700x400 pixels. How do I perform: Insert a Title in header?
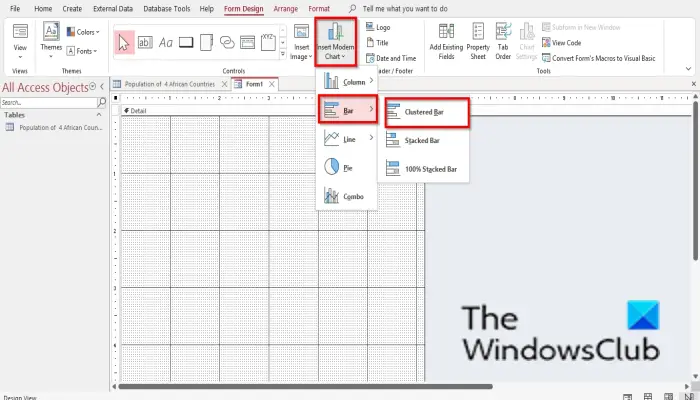coord(377,43)
